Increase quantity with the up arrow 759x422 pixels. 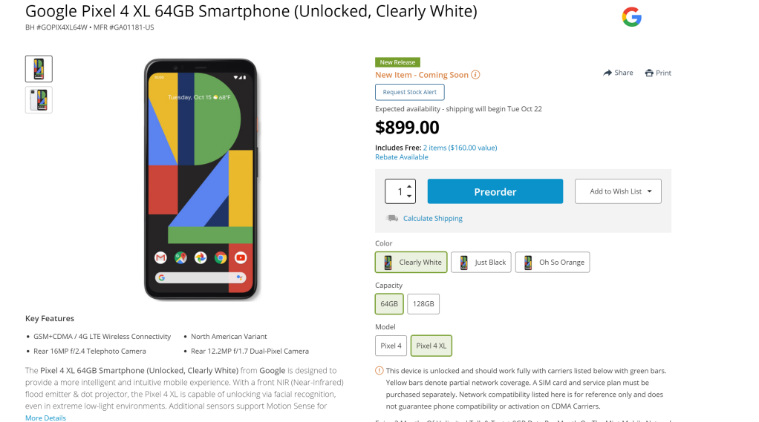[409, 186]
